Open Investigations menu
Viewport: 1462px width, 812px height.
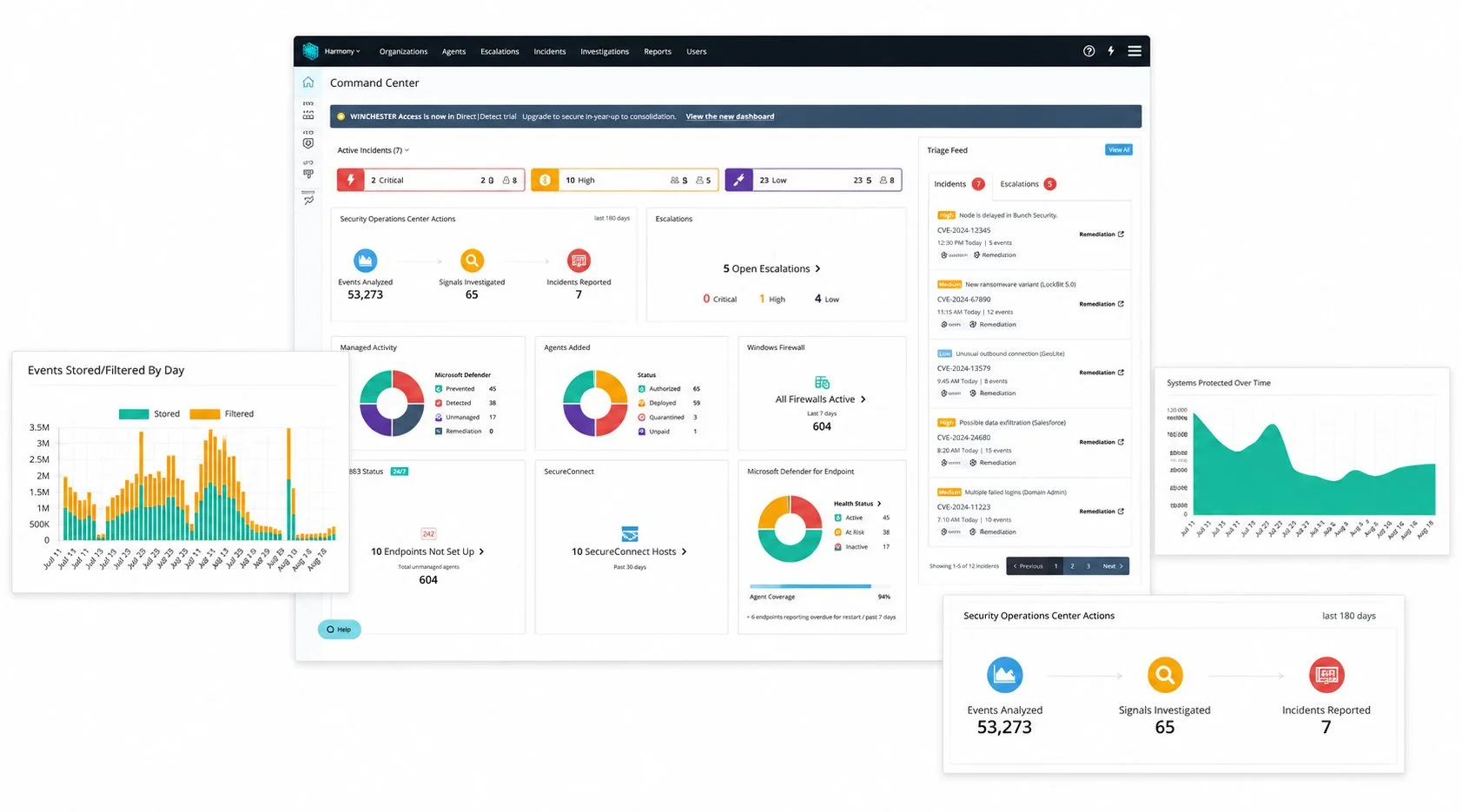pos(605,51)
